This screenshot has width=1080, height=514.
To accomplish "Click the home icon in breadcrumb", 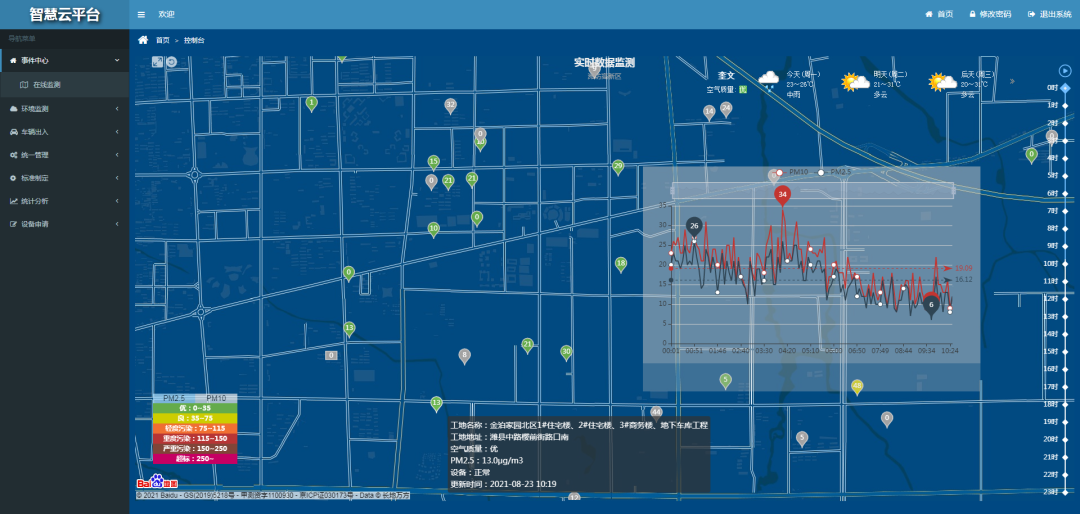I will tap(143, 40).
